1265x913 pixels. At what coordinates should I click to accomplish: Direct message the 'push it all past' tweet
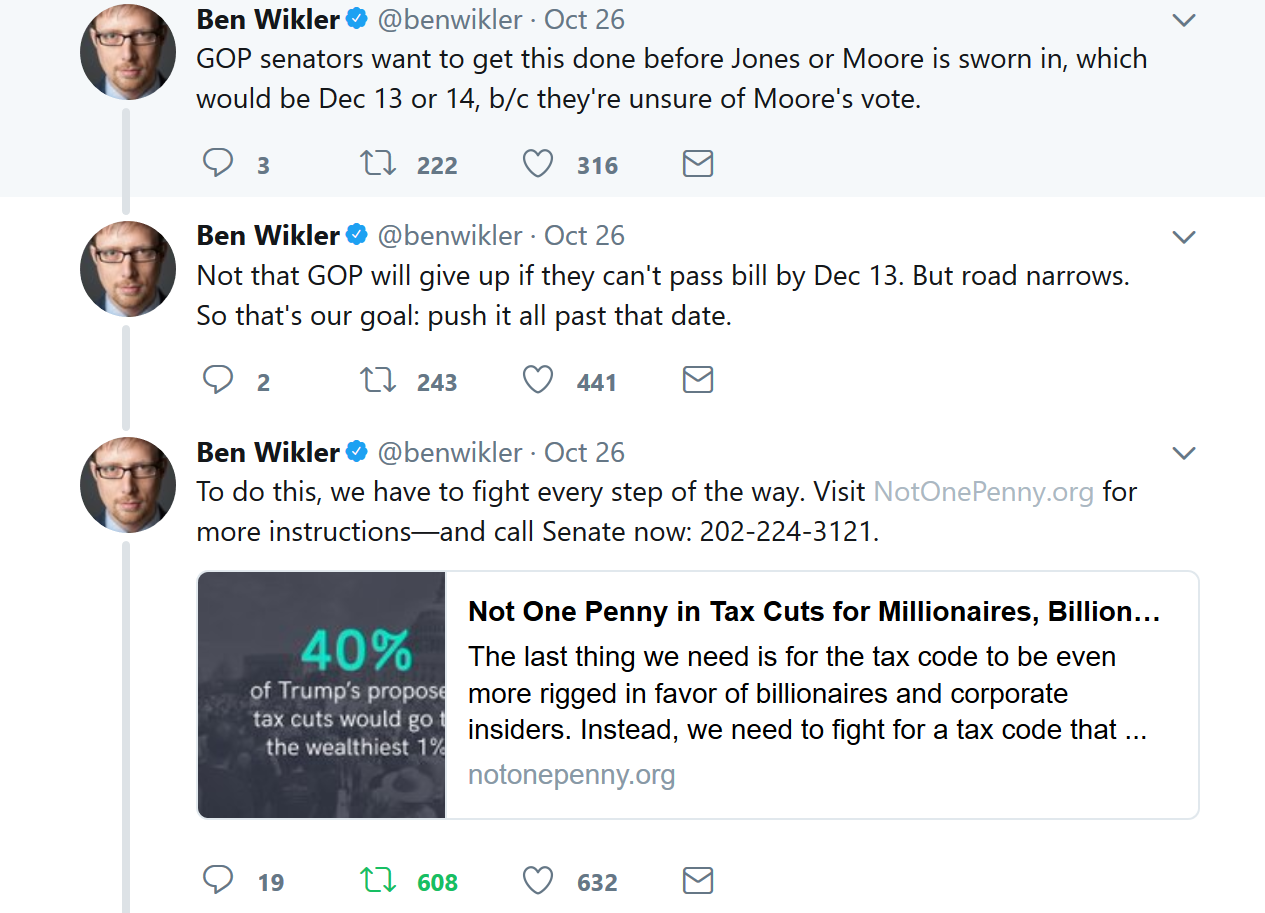pyautogui.click(x=697, y=380)
